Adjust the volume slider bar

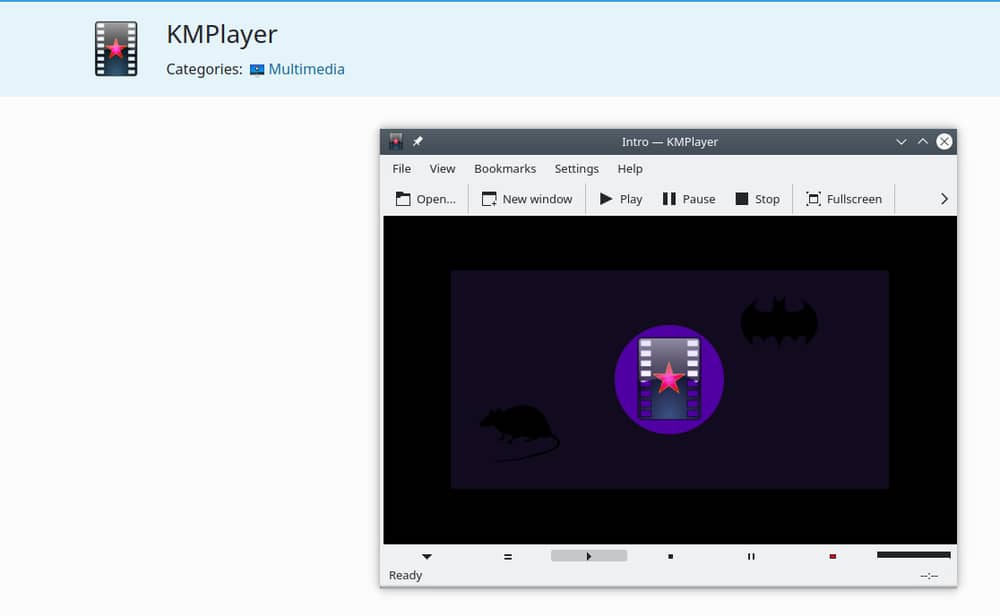coord(913,555)
